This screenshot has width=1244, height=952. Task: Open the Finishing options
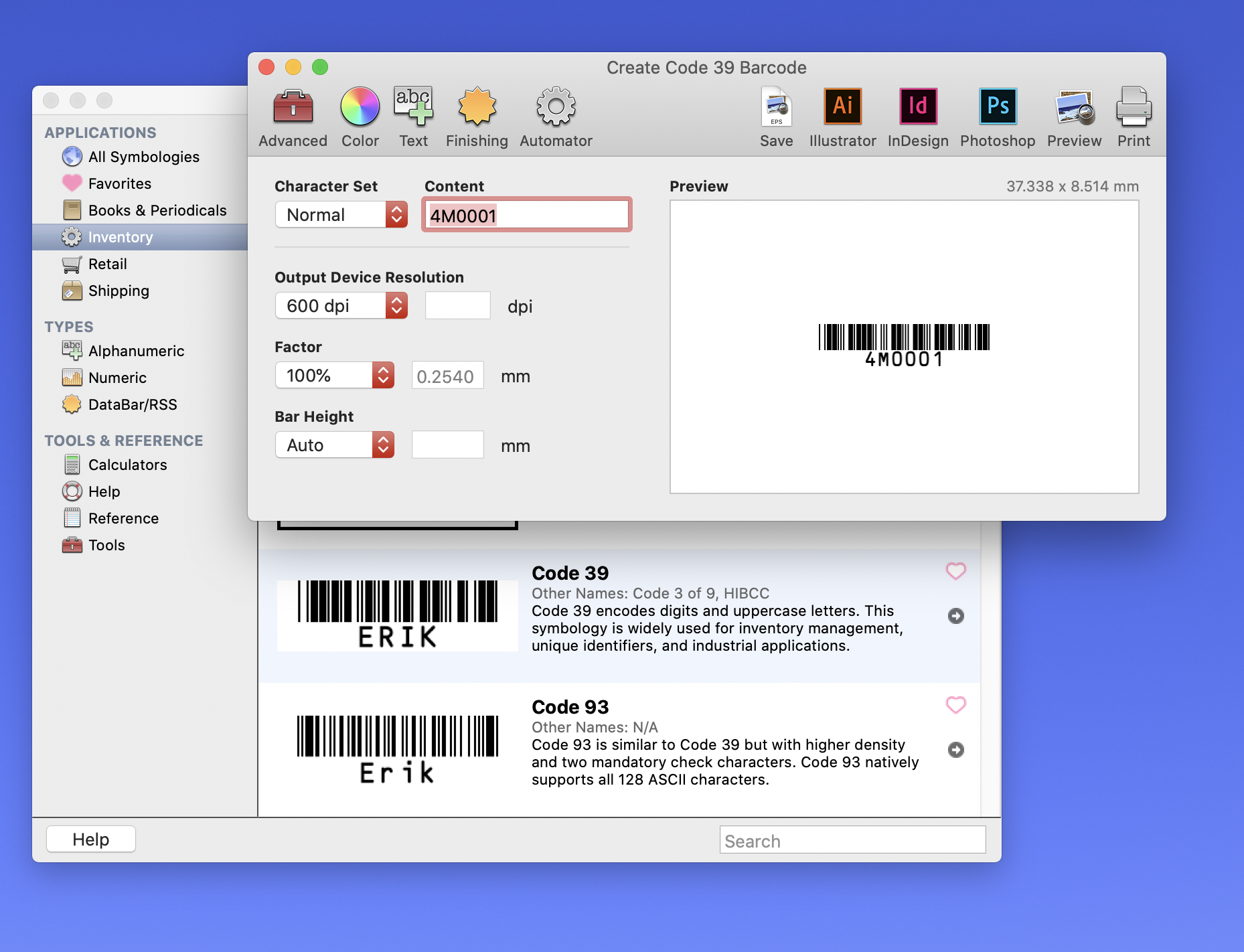(477, 118)
